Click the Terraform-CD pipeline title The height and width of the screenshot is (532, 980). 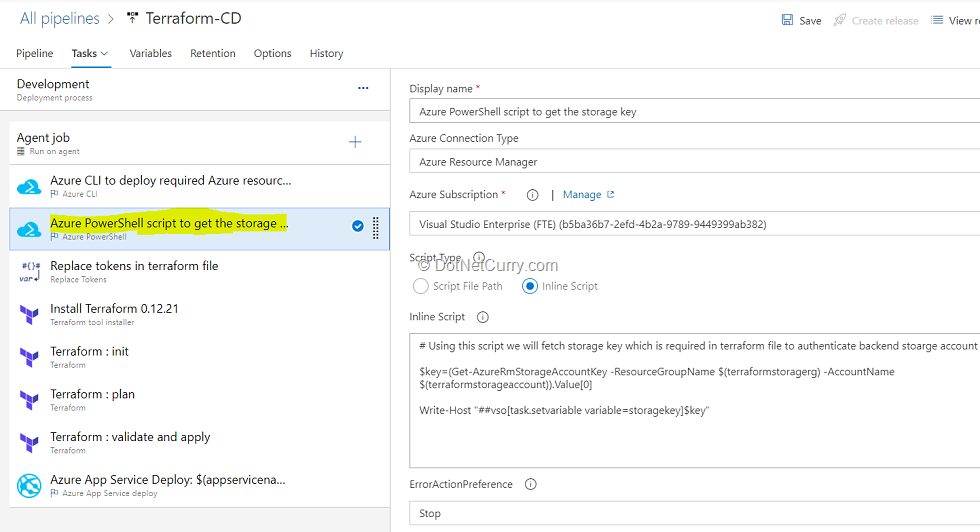tap(193, 19)
